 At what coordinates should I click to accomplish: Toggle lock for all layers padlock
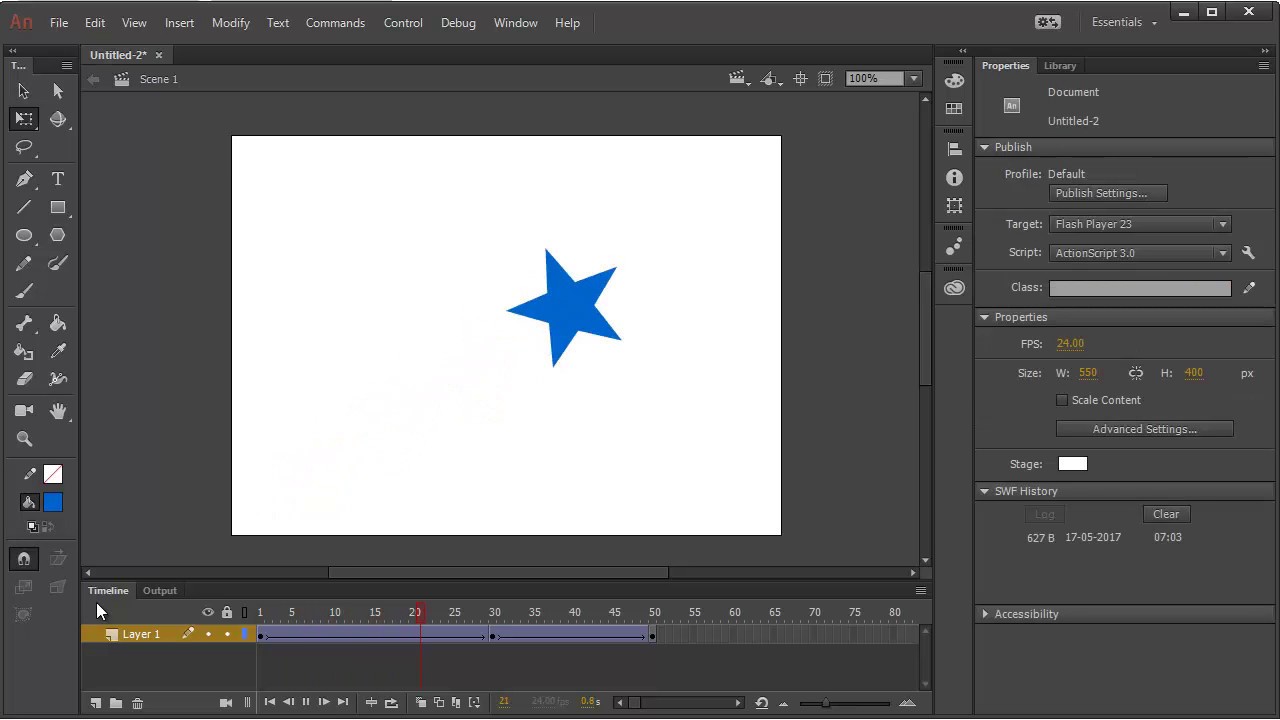[x=227, y=612]
